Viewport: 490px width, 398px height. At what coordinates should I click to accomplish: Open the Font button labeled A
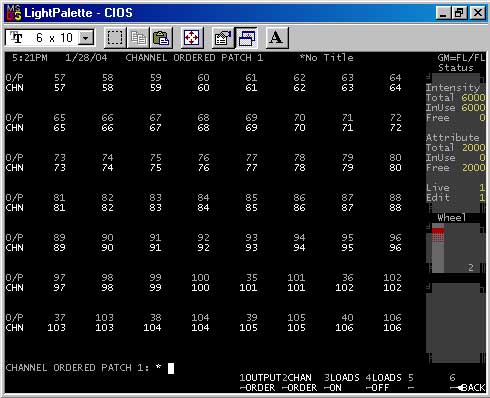tap(277, 38)
